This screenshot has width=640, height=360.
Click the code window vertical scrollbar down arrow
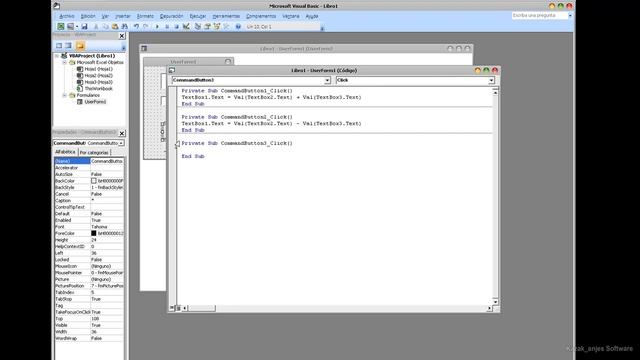pos(495,302)
